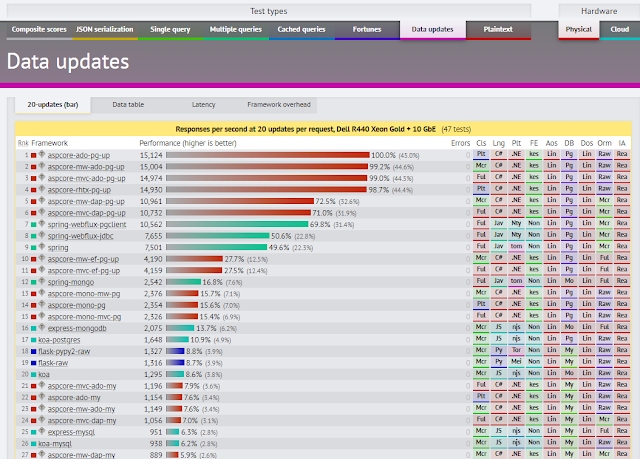Click the icon beside aspcore-mono-mw-pg

(42, 293)
